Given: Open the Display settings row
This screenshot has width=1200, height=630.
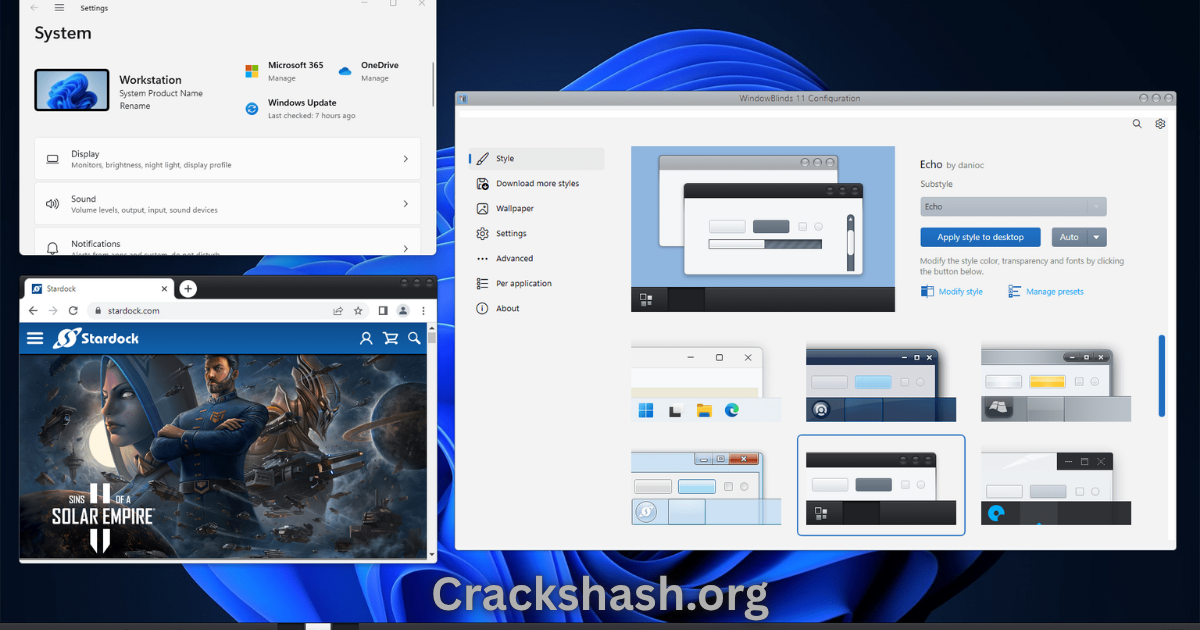Looking at the screenshot, I should 227,159.
